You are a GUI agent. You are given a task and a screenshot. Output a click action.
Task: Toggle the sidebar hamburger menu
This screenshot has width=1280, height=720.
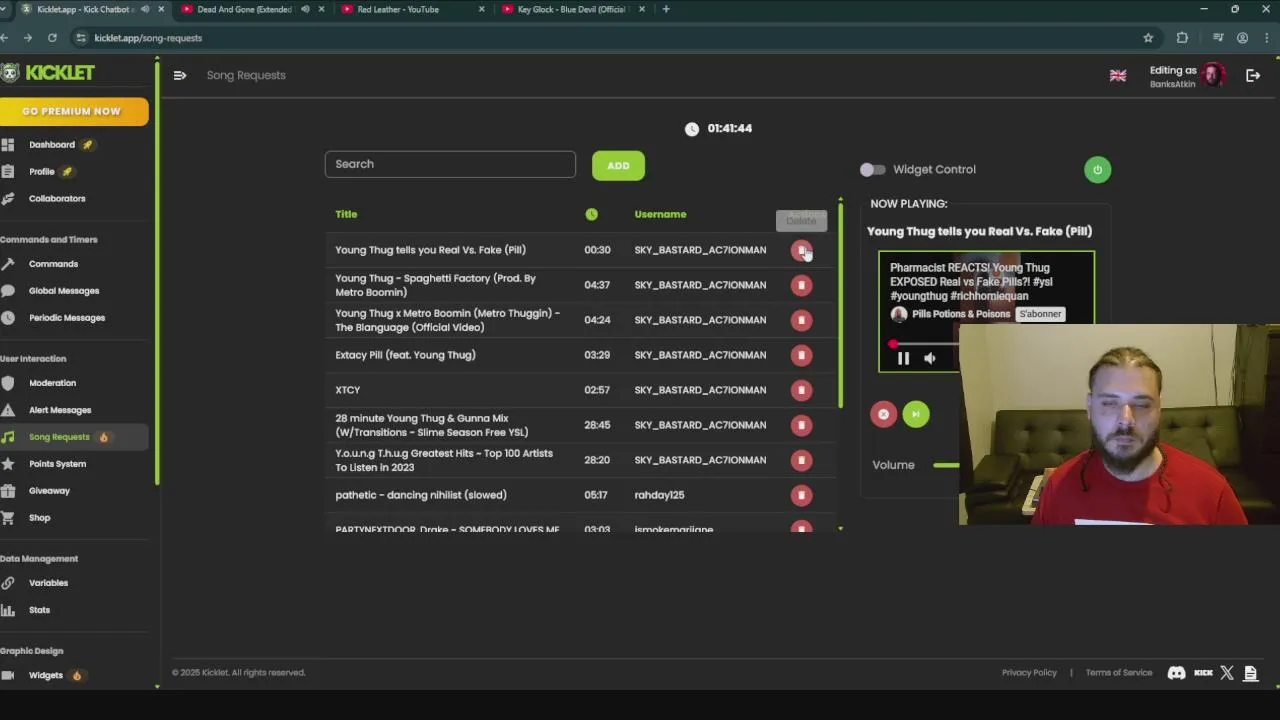[x=180, y=75]
